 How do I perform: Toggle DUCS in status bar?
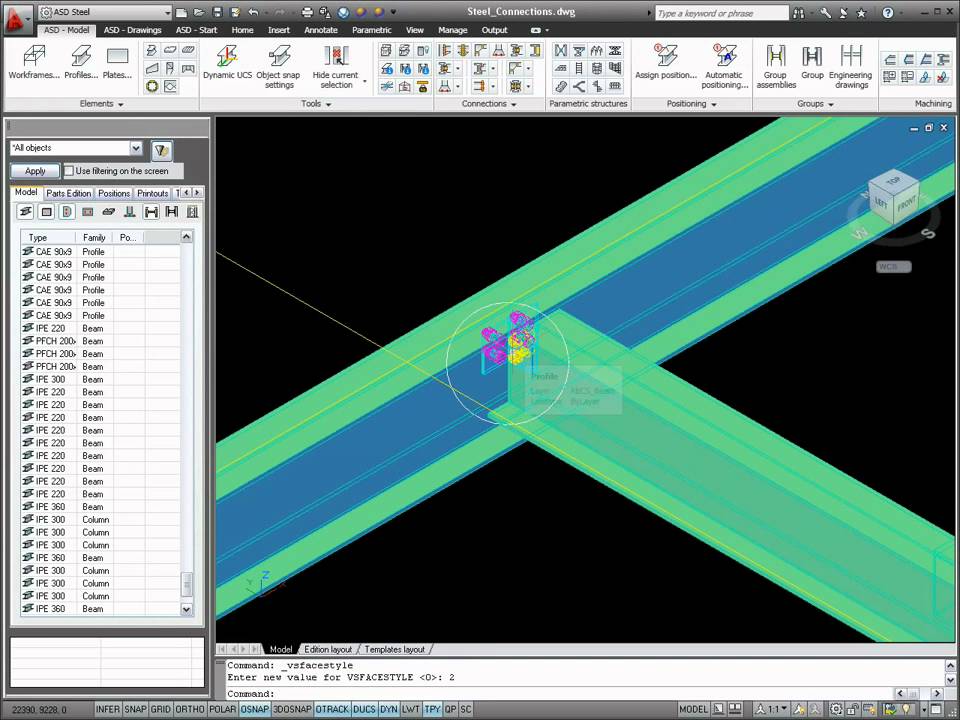click(x=364, y=709)
